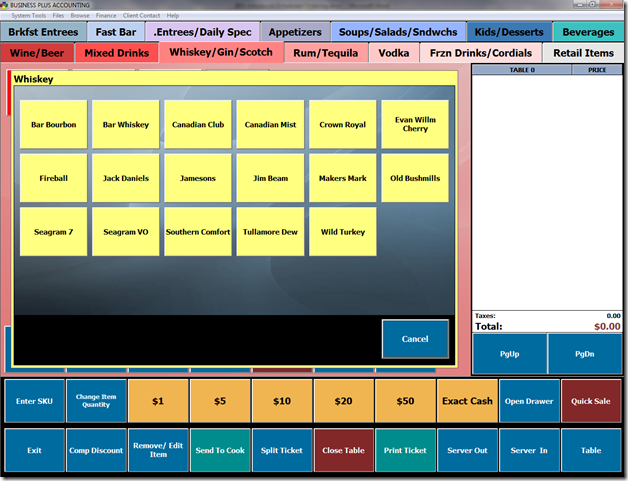
Task: Open the System Tools menu
Action: pyautogui.click(x=28, y=16)
